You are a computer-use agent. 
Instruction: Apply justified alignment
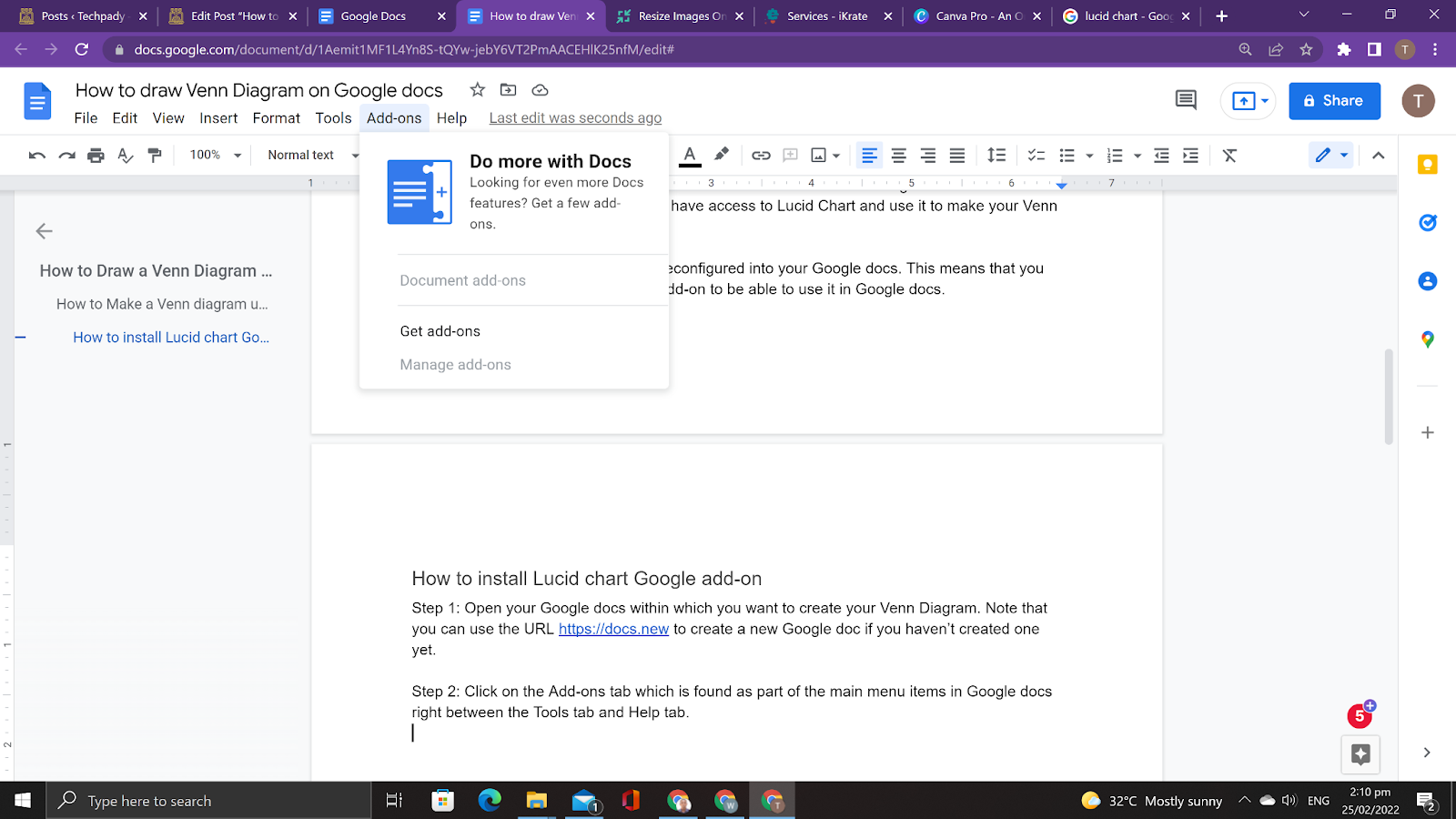click(x=957, y=156)
